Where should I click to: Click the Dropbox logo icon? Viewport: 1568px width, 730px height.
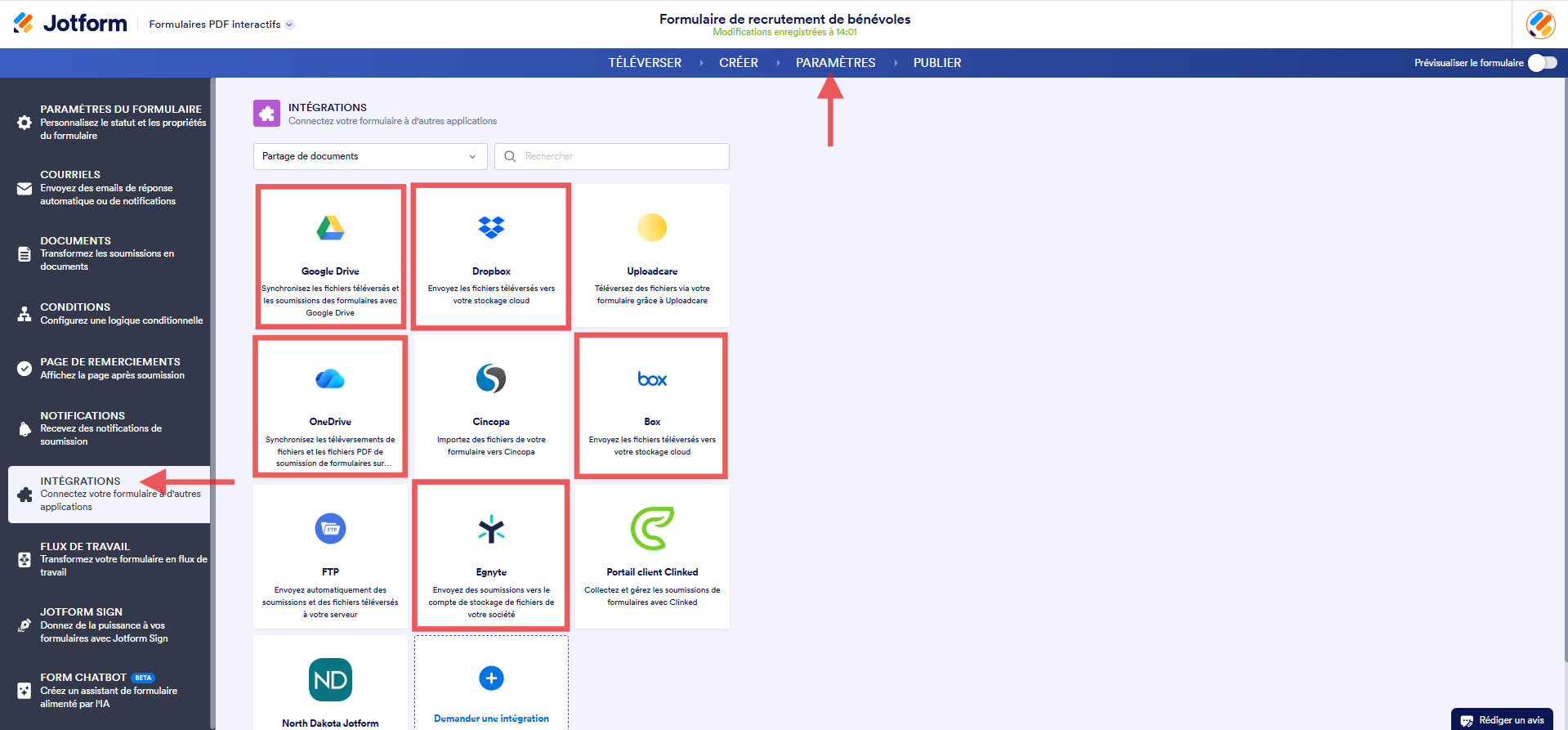click(491, 227)
